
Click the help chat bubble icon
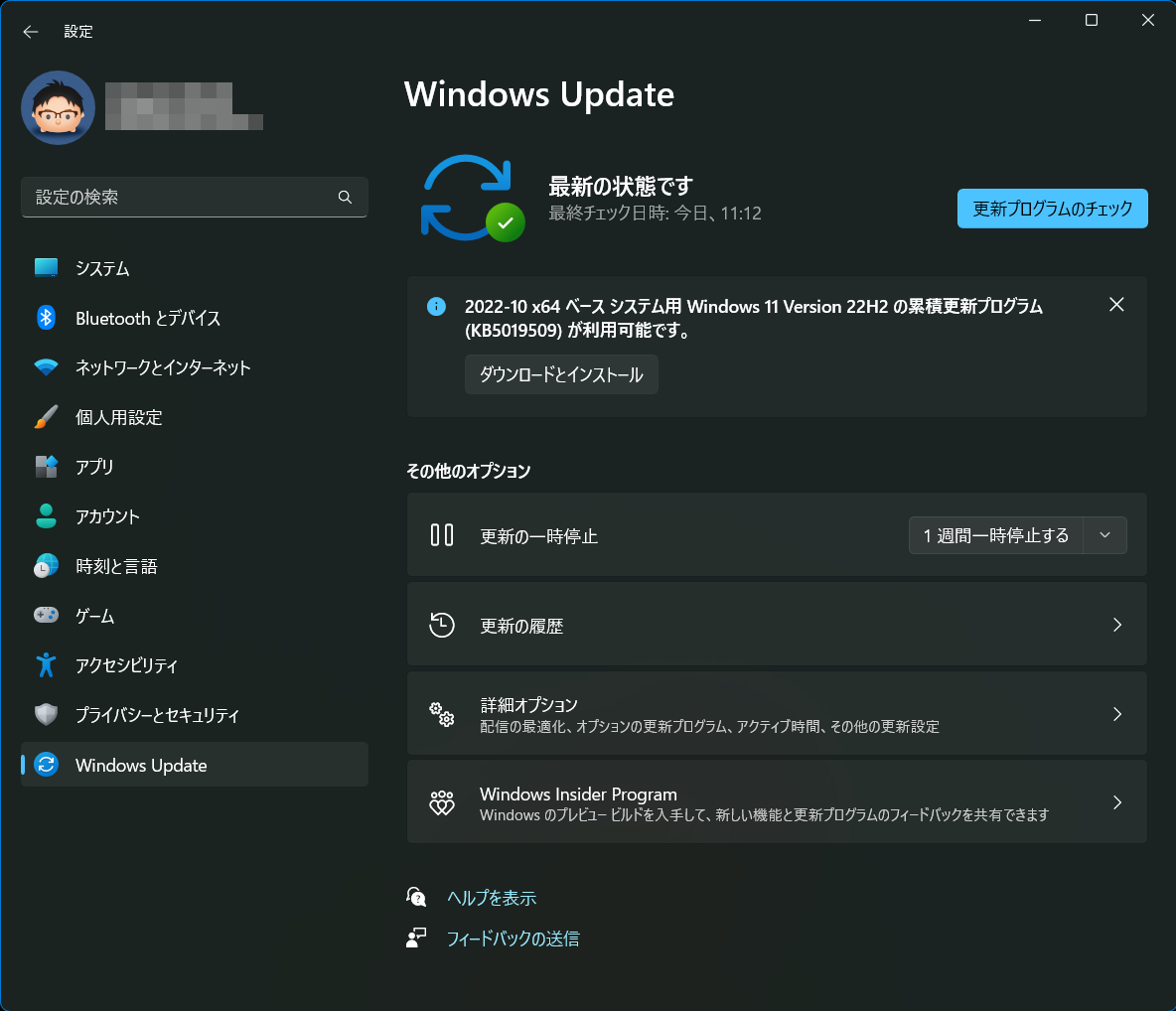tap(416, 897)
